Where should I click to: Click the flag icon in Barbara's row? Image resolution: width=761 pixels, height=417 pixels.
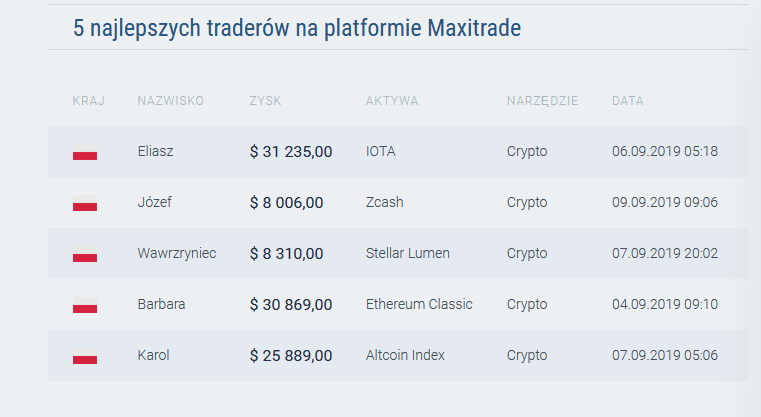pos(85,305)
